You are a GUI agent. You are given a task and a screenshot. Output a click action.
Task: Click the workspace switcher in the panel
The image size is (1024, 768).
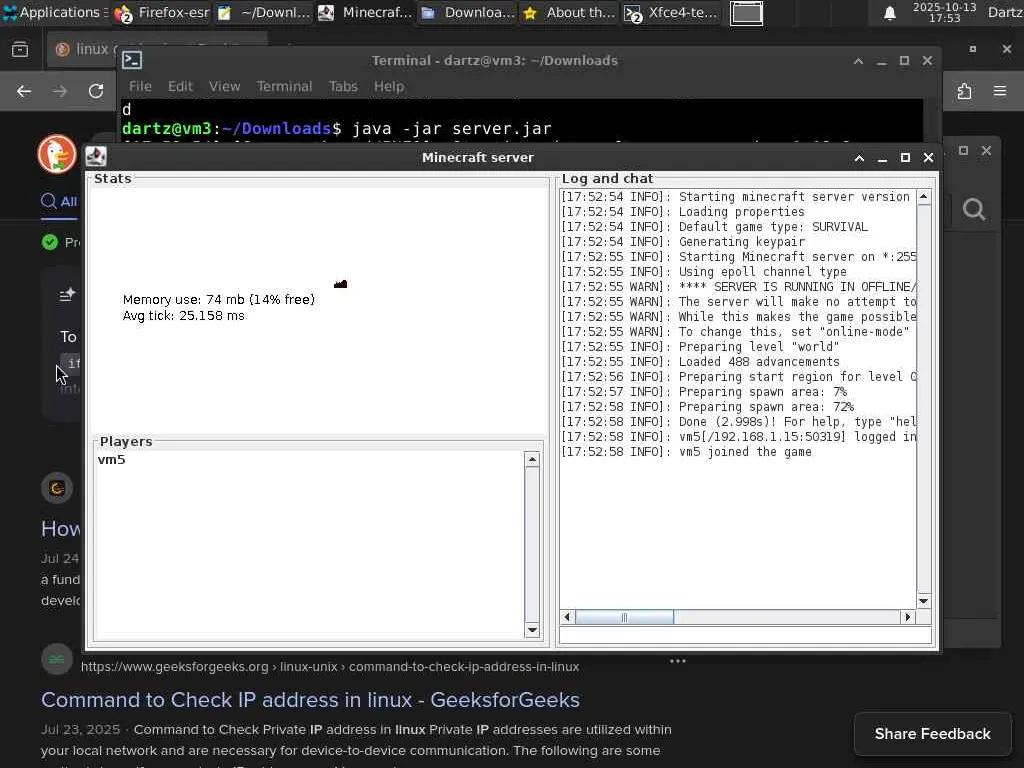746,13
